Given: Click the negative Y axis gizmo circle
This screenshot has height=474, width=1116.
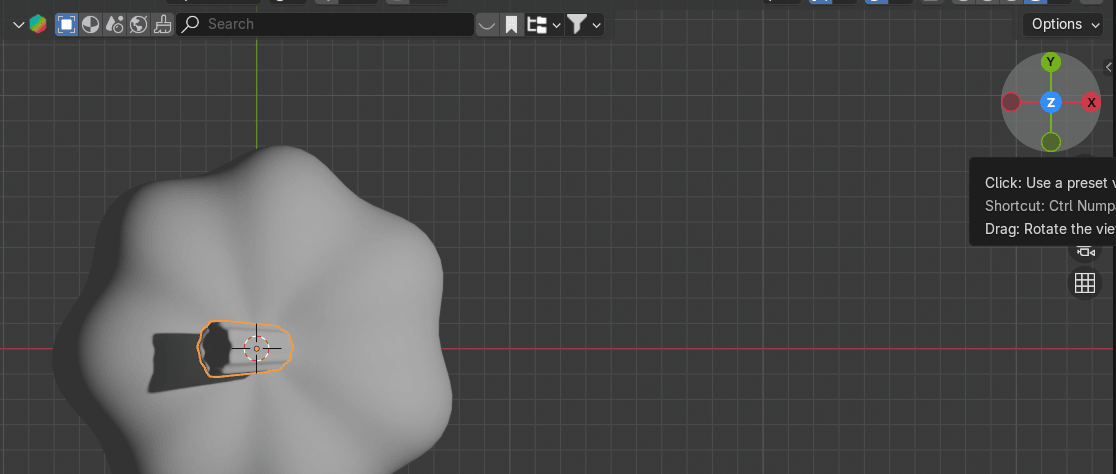Looking at the screenshot, I should (1050, 142).
